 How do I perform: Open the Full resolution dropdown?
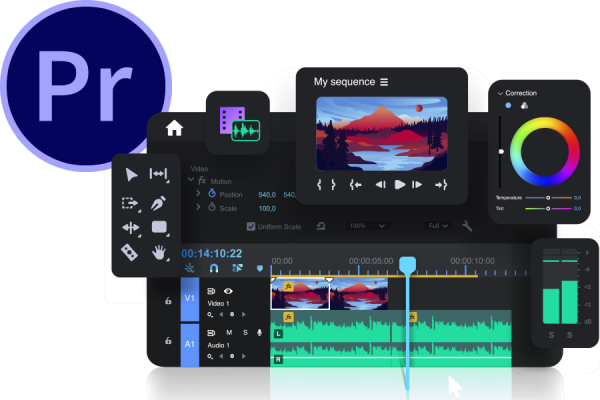click(x=437, y=226)
